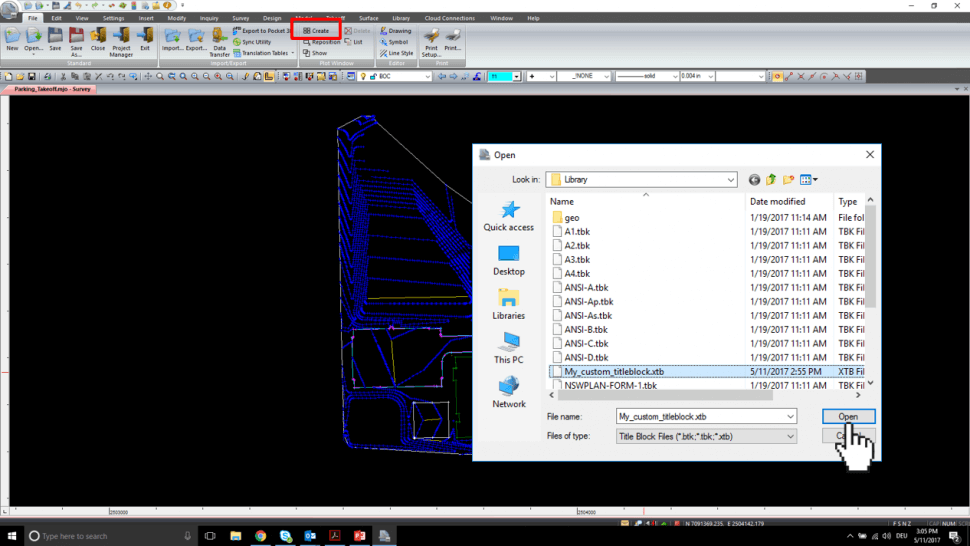Open the Symbol editor
Image resolution: width=970 pixels, height=546 pixels.
click(394, 42)
